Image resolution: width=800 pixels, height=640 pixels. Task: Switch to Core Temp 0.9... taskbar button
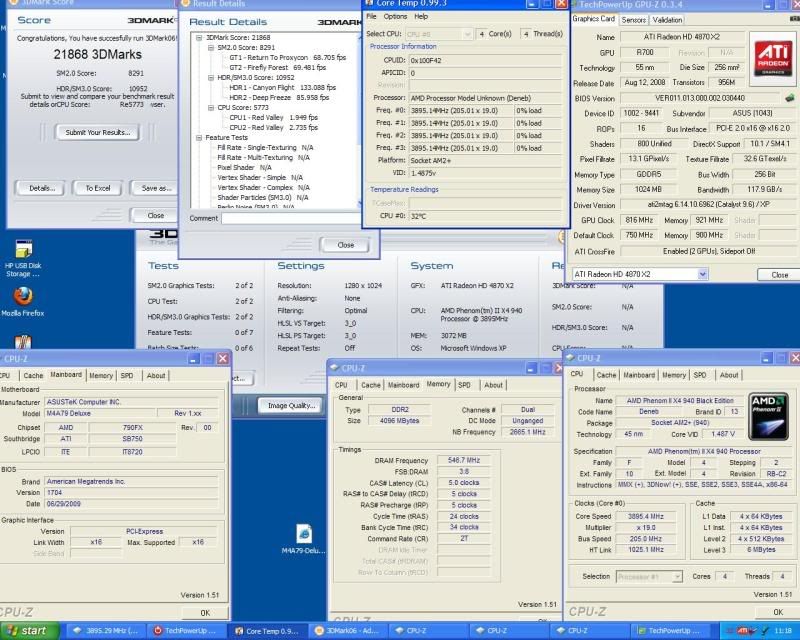[x=265, y=631]
